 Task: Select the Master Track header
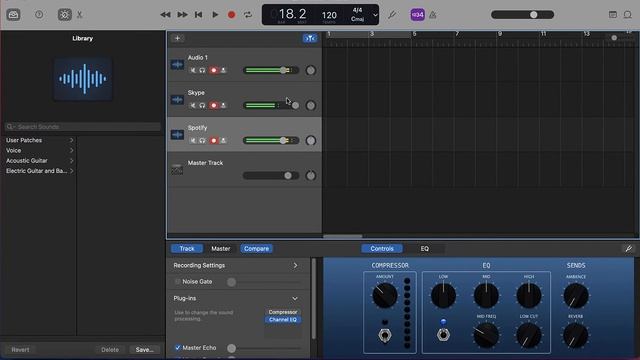click(x=244, y=169)
